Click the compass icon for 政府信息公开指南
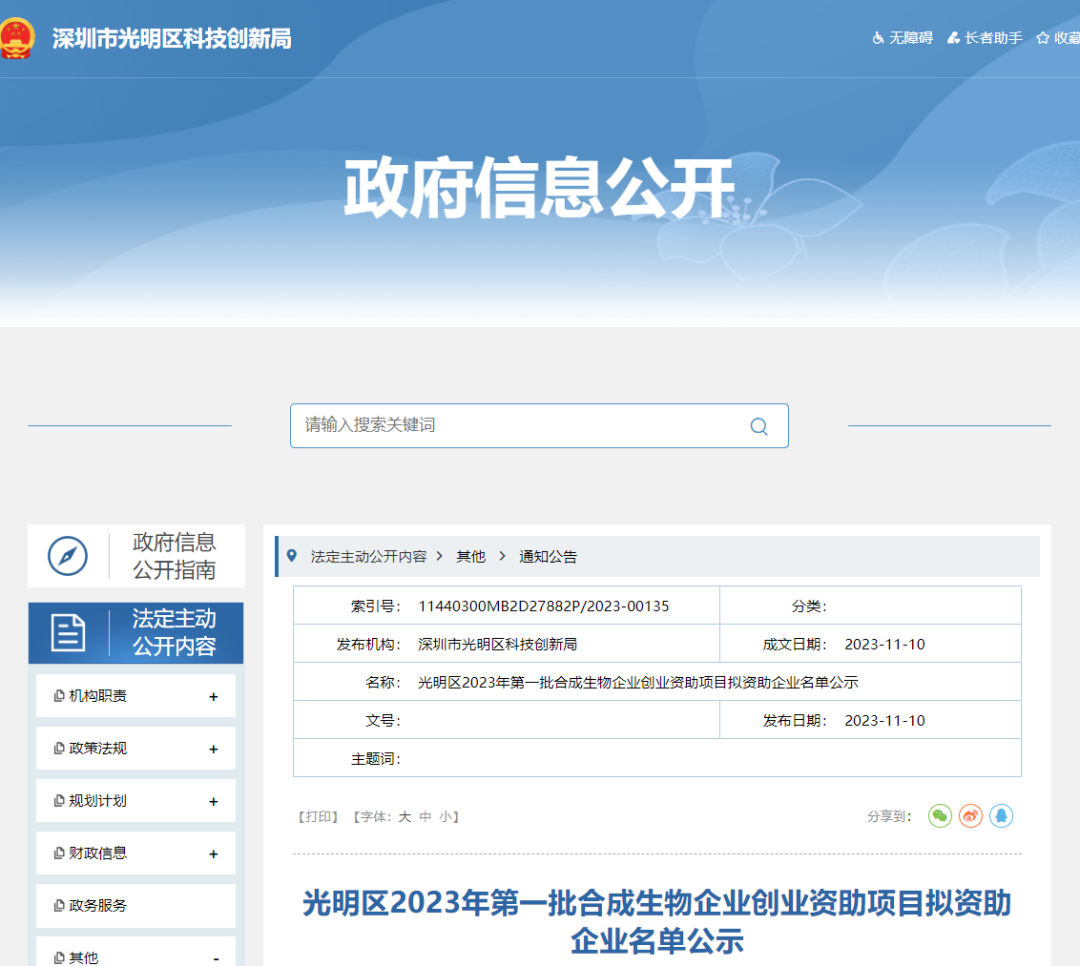The image size is (1080, 966). 68,556
